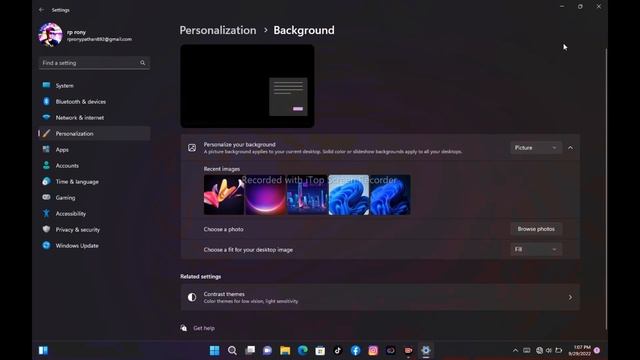Viewport: 640px width, 360px height.
Task: Click the Browse photos button
Action: 536,229
